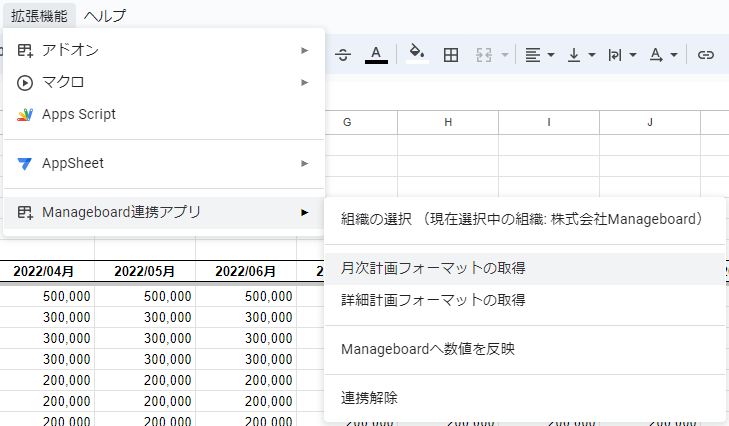Click Manageboardへ数値を反映
The height and width of the screenshot is (426, 729).
click(x=524, y=349)
